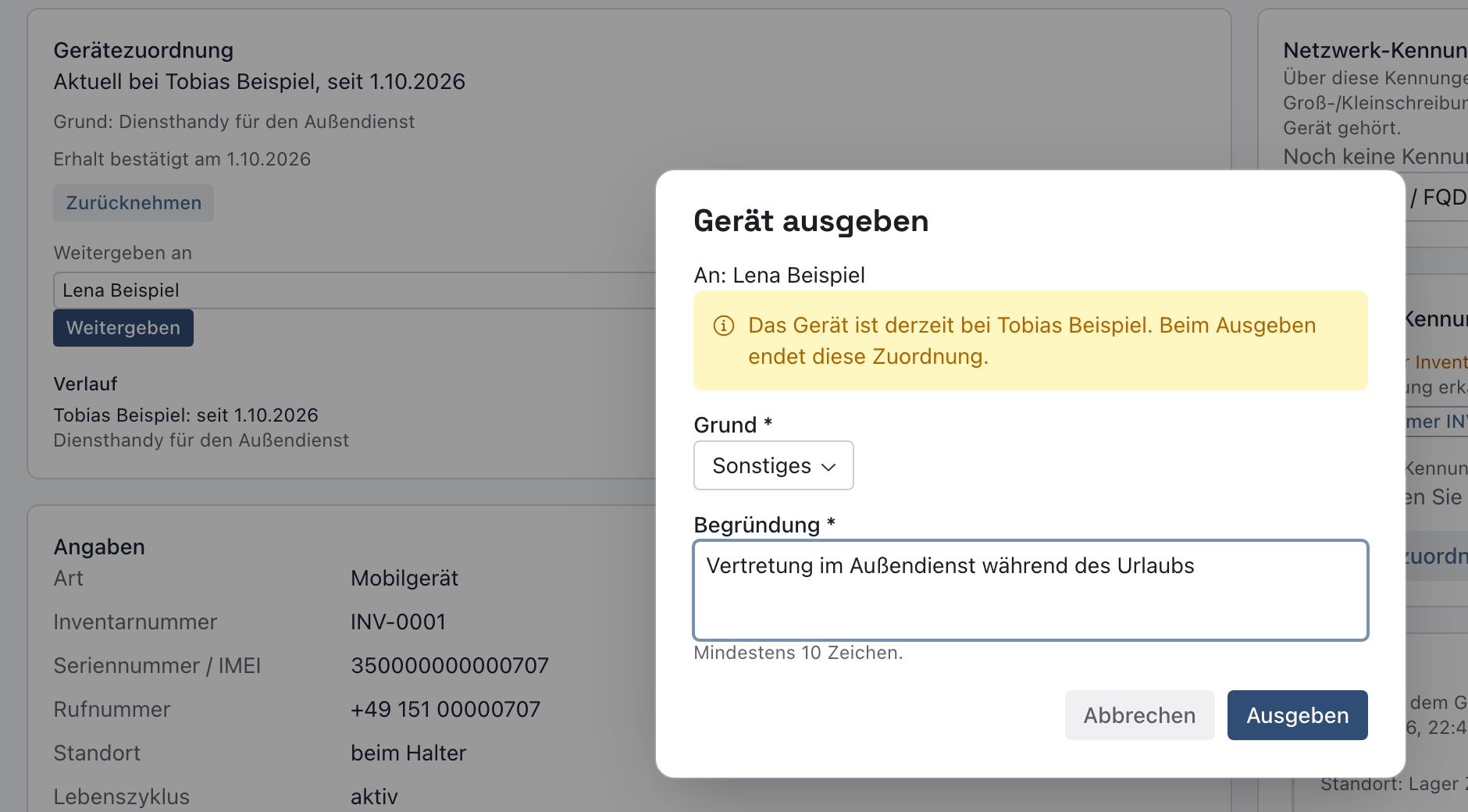This screenshot has width=1468, height=812.
Task: Click Erhalt bestätigt am 1.10.2026 text
Action: (x=182, y=159)
